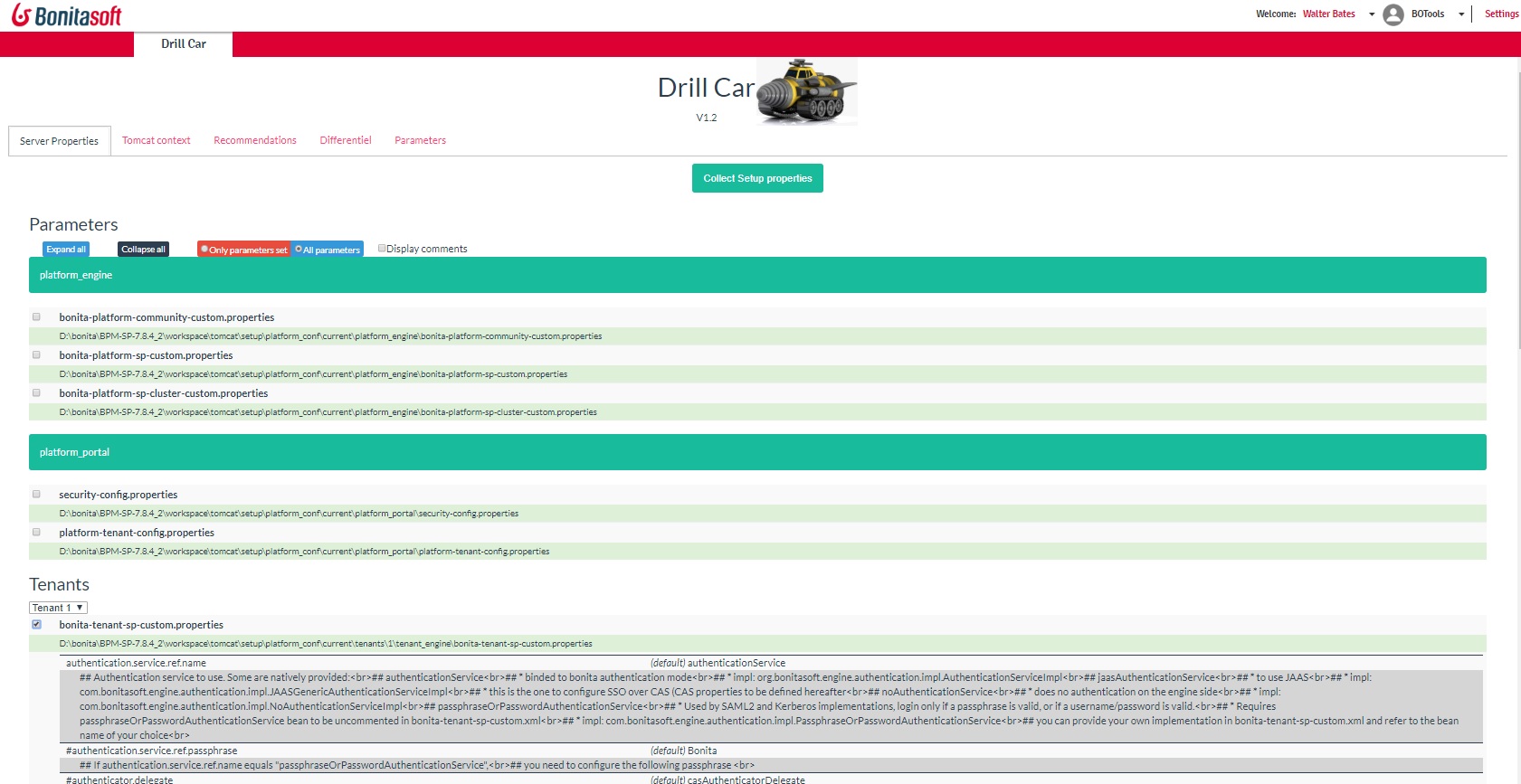The height and width of the screenshot is (784, 1521).
Task: Click the Bonitasoft logo
Action: coord(66,15)
